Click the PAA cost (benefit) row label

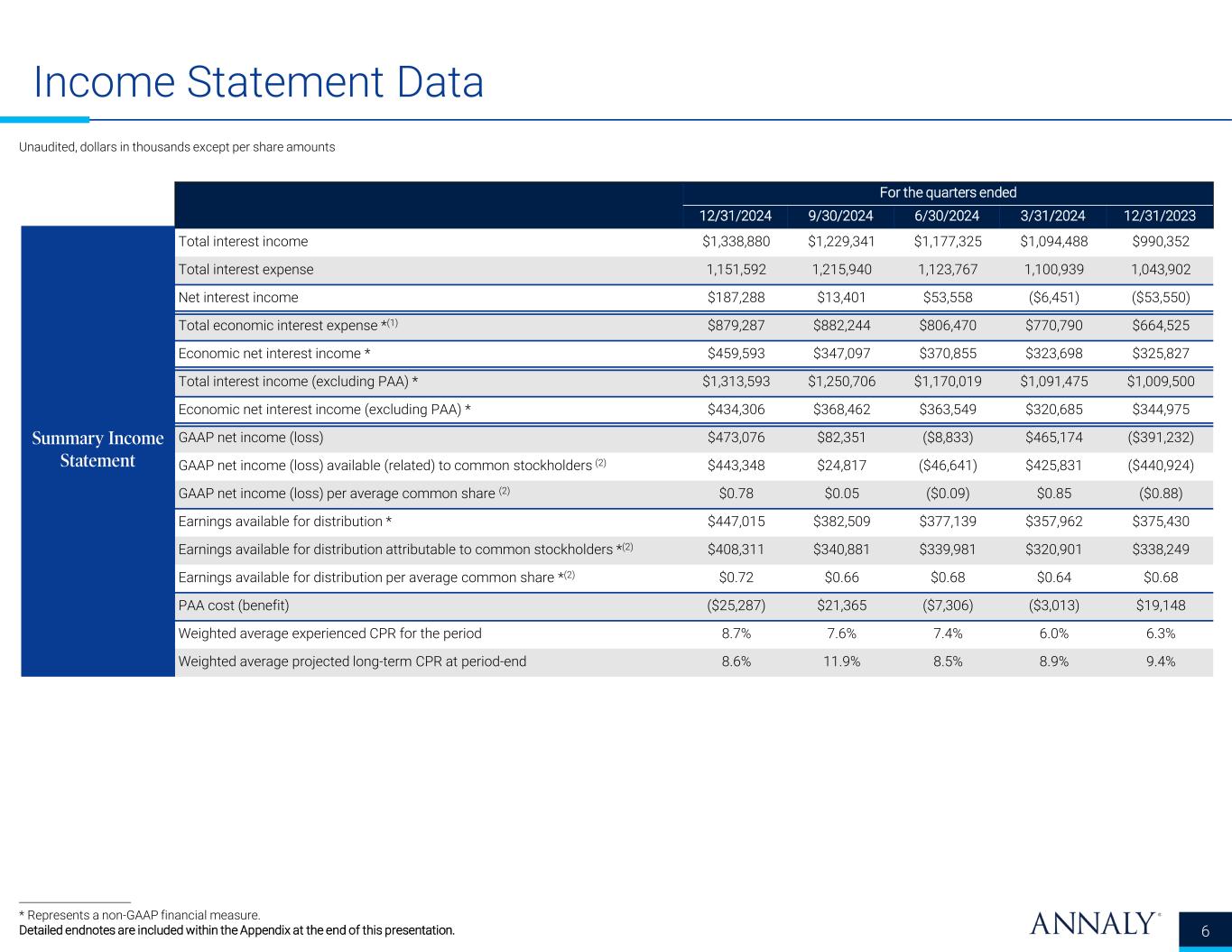point(234,605)
